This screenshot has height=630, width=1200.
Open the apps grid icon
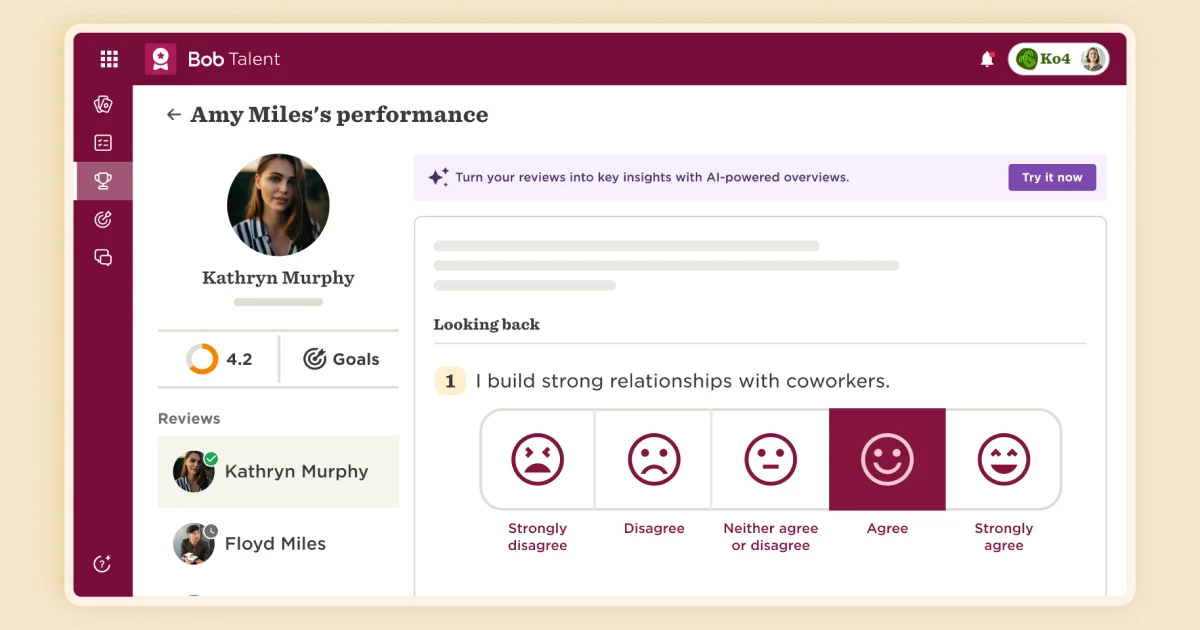click(108, 59)
